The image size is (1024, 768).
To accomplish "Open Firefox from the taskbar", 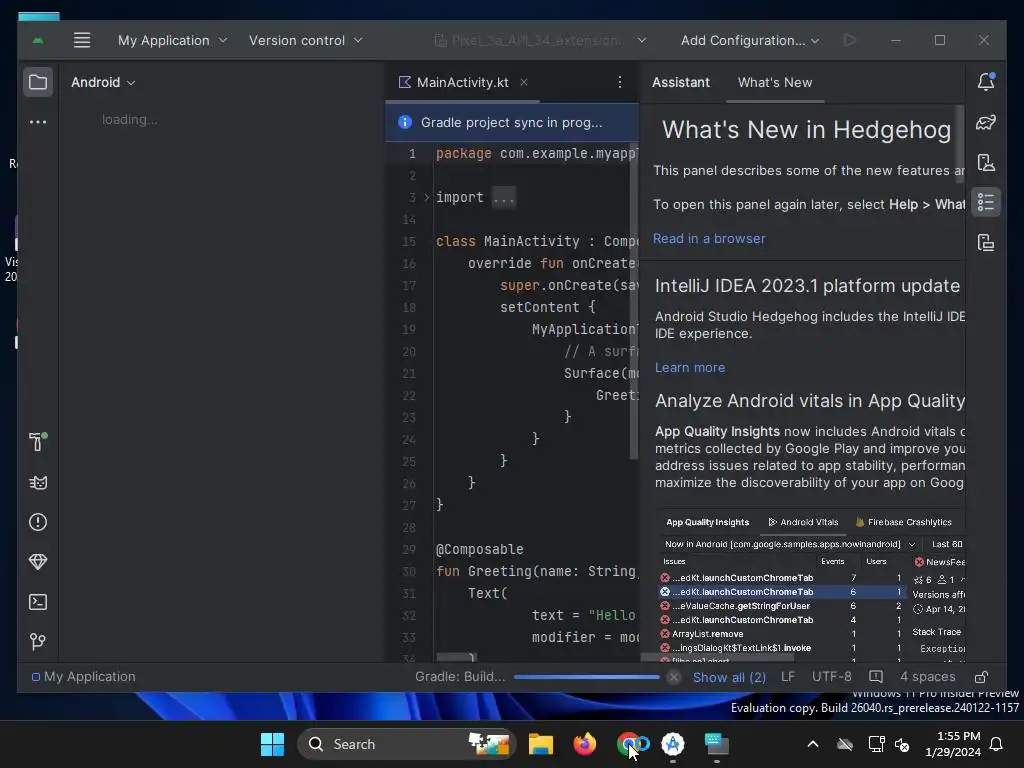I will pos(584,744).
